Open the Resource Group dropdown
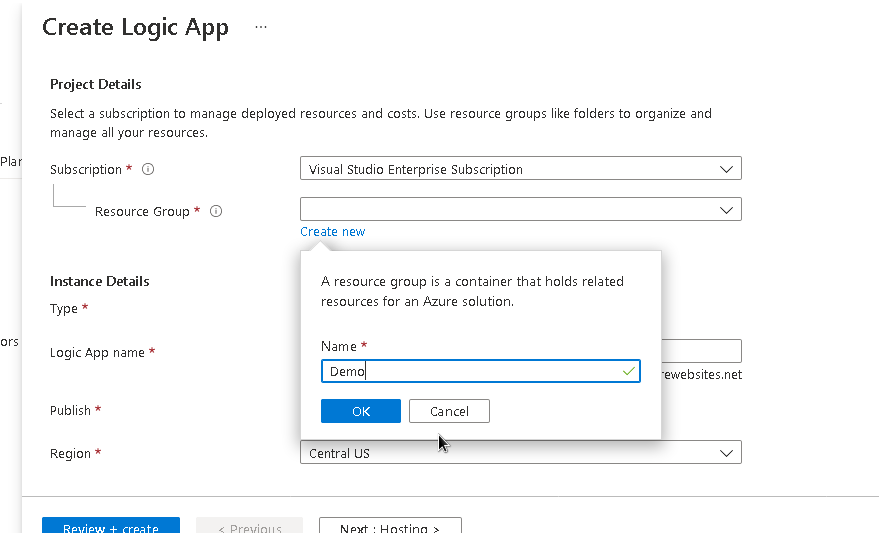 point(521,209)
